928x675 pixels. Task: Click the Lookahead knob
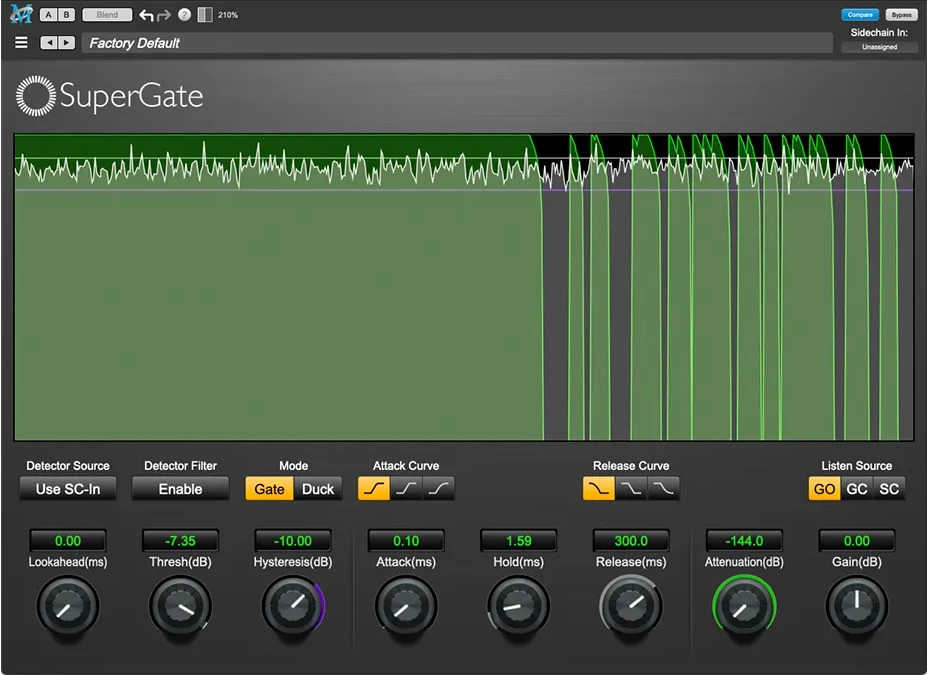coord(68,606)
